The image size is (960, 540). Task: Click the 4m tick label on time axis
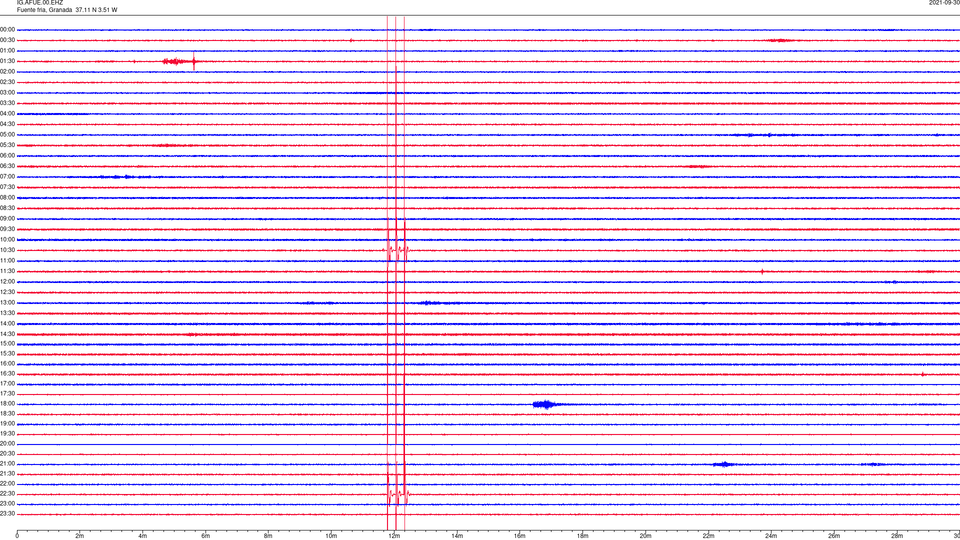tap(143, 536)
